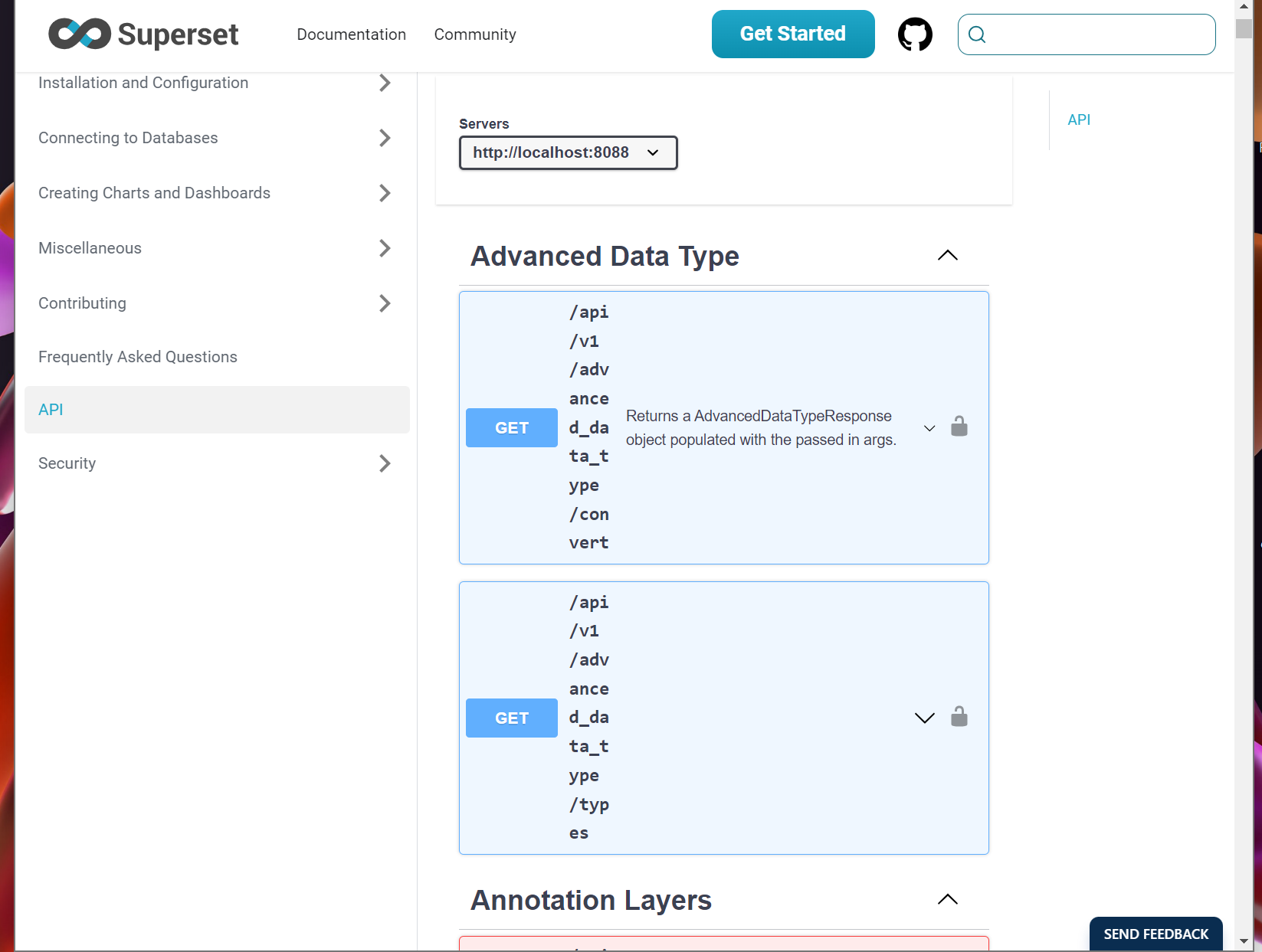Expand the Connecting to Databases section
The width and height of the screenshot is (1262, 952).
tap(384, 138)
